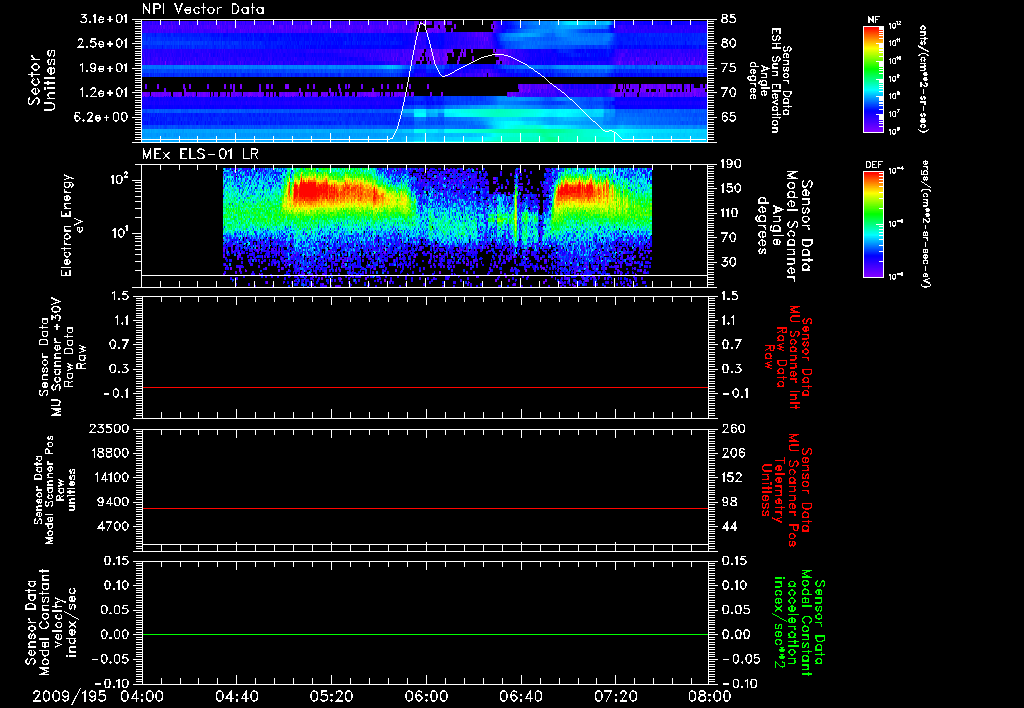Click the 44 telemetry tick value
The width and height of the screenshot is (1024, 708).
click(x=729, y=526)
